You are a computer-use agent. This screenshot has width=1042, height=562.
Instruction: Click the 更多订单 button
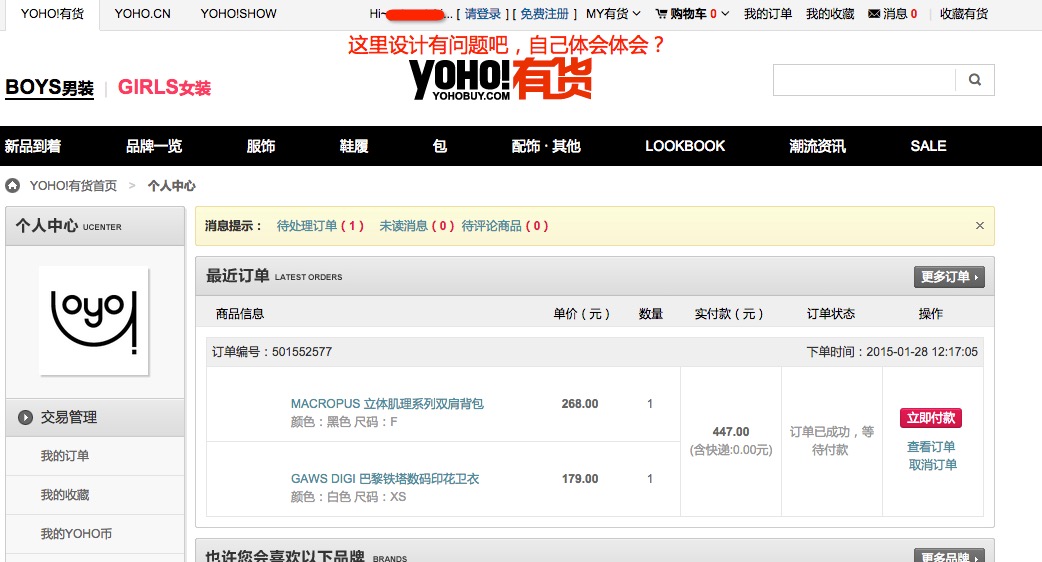949,277
